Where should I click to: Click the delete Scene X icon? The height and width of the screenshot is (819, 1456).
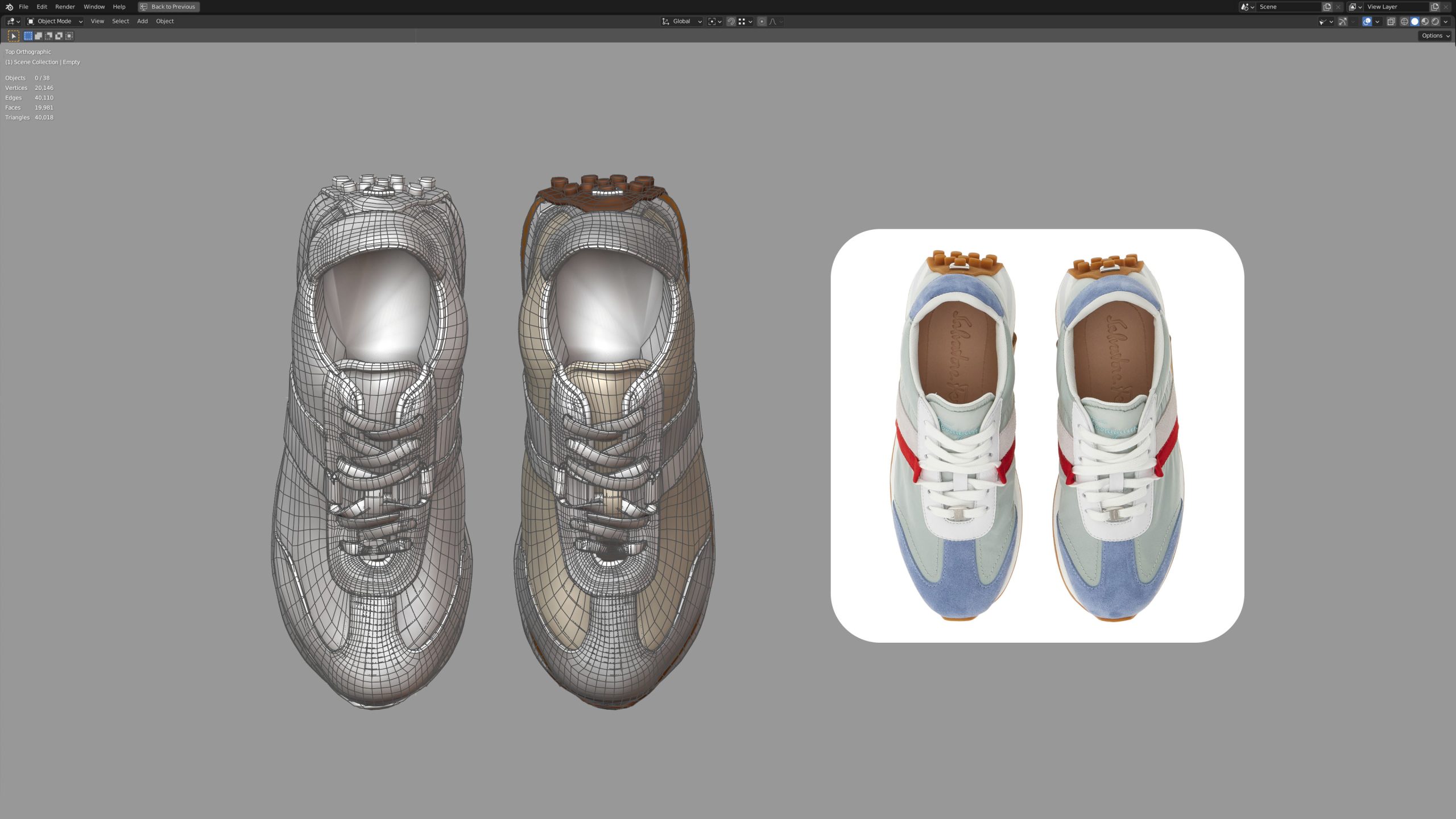(1338, 7)
